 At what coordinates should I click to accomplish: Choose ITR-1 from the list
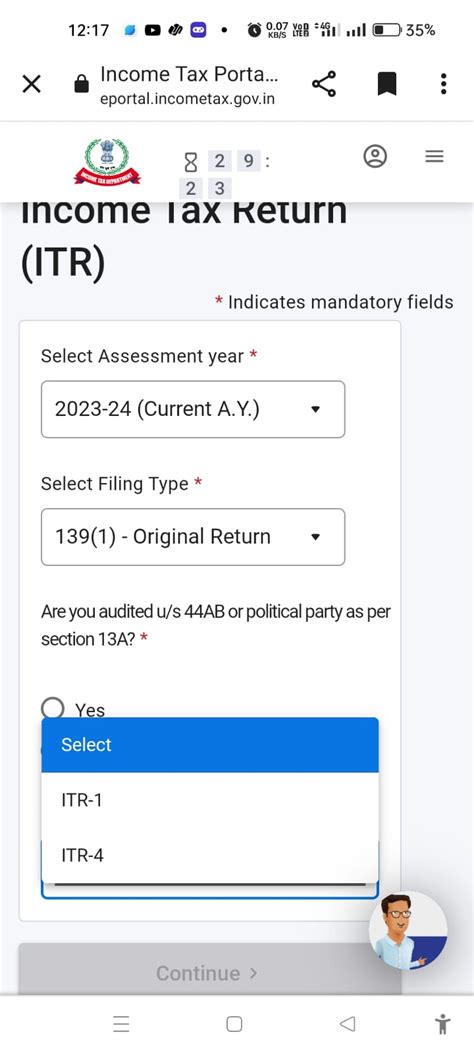tap(210, 800)
